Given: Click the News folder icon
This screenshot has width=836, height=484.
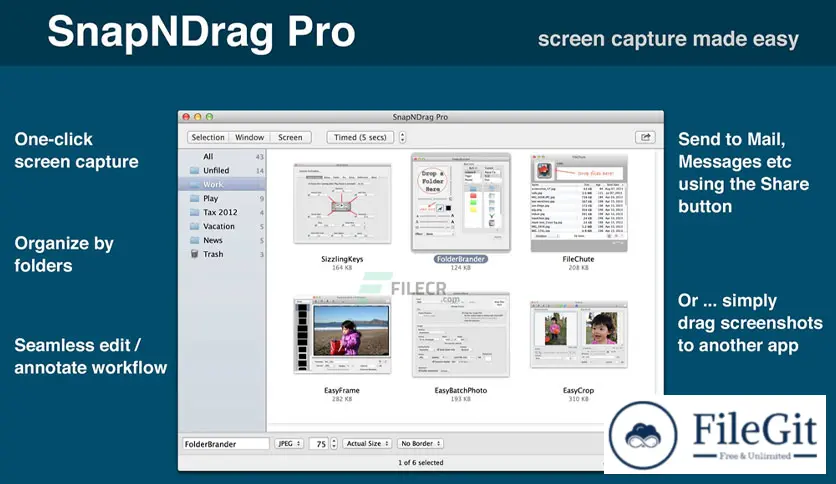Looking at the screenshot, I should (x=195, y=240).
